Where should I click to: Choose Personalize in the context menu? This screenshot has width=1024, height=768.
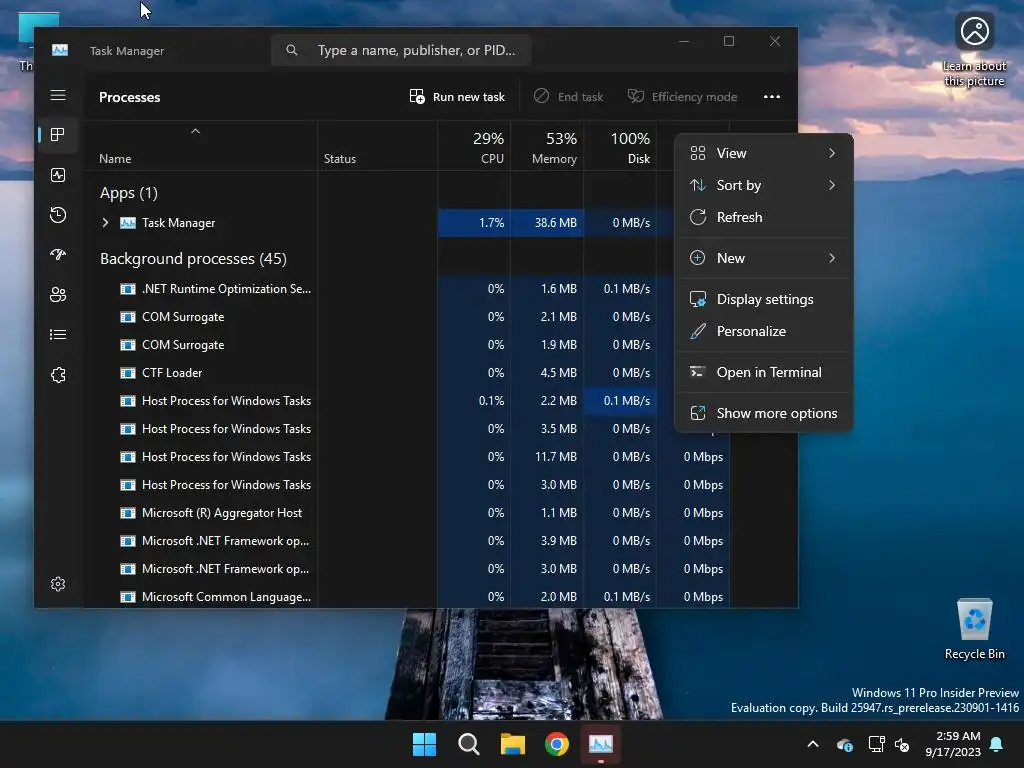pos(763,331)
